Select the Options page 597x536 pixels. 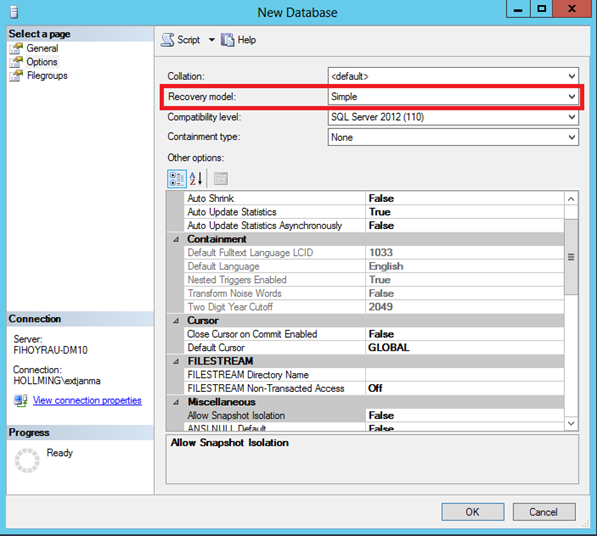(x=42, y=62)
